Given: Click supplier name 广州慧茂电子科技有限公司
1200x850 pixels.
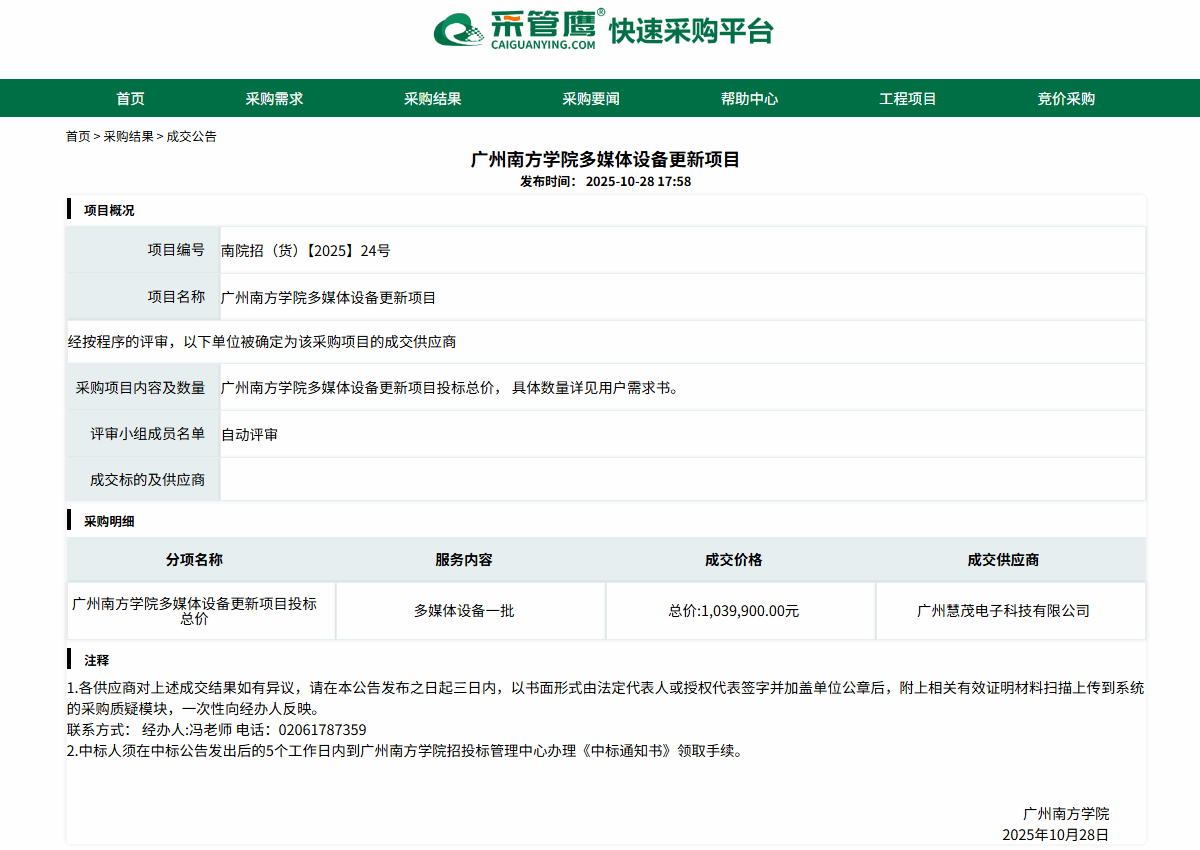Looking at the screenshot, I should point(1003,610).
